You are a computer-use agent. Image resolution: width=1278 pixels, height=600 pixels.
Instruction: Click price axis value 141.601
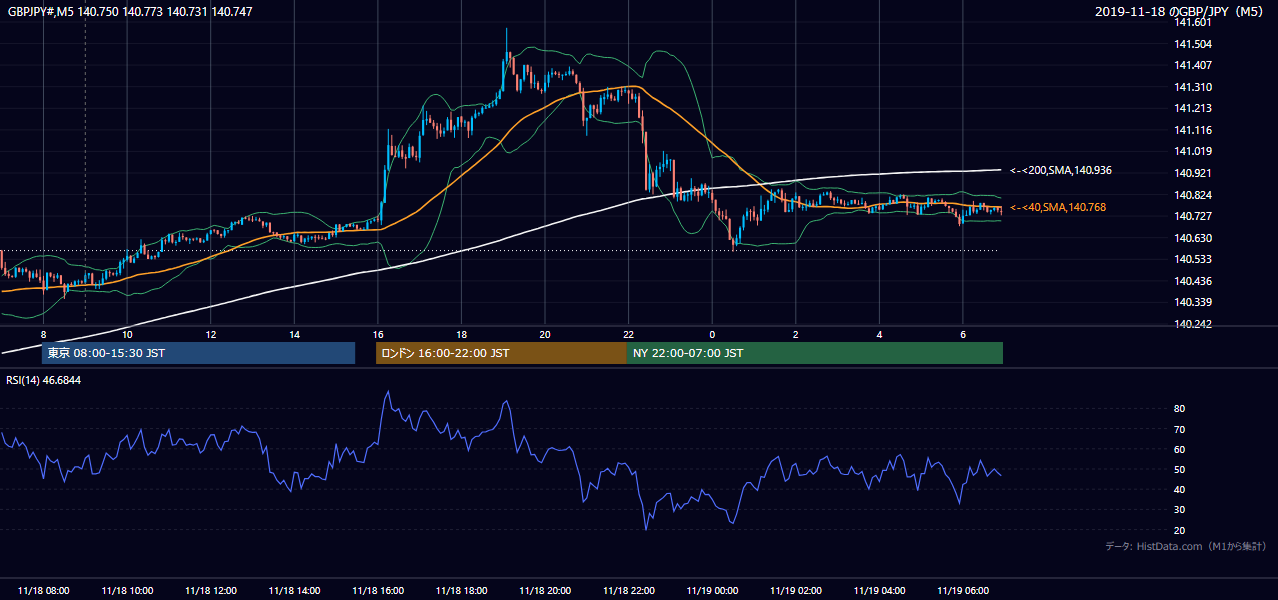tap(1193, 23)
